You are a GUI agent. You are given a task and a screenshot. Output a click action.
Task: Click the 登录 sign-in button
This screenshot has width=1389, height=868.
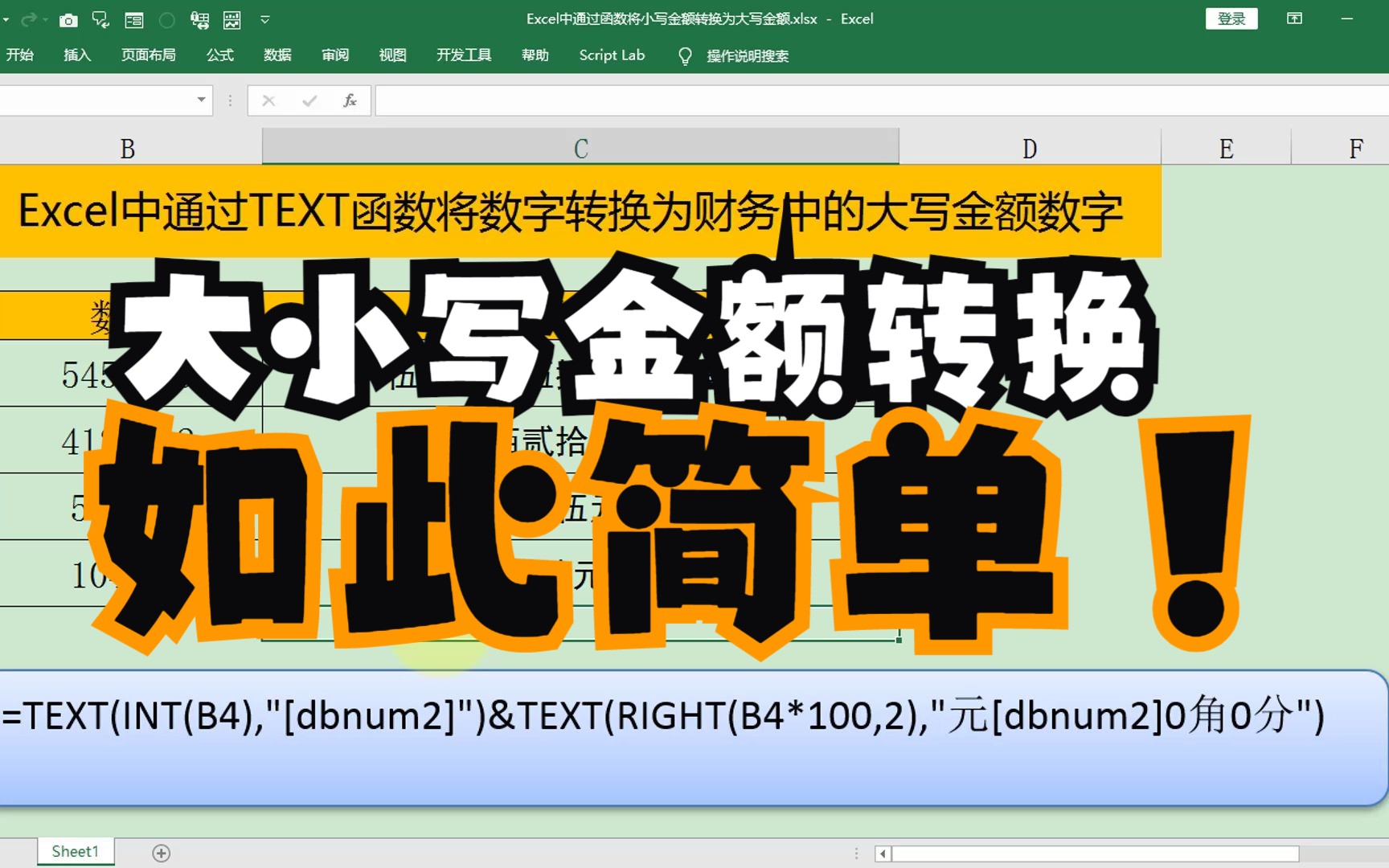click(x=1231, y=19)
